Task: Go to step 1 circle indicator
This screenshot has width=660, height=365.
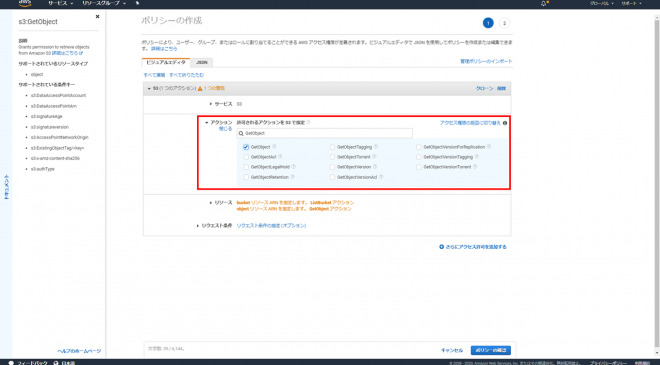Action: pyautogui.click(x=488, y=23)
